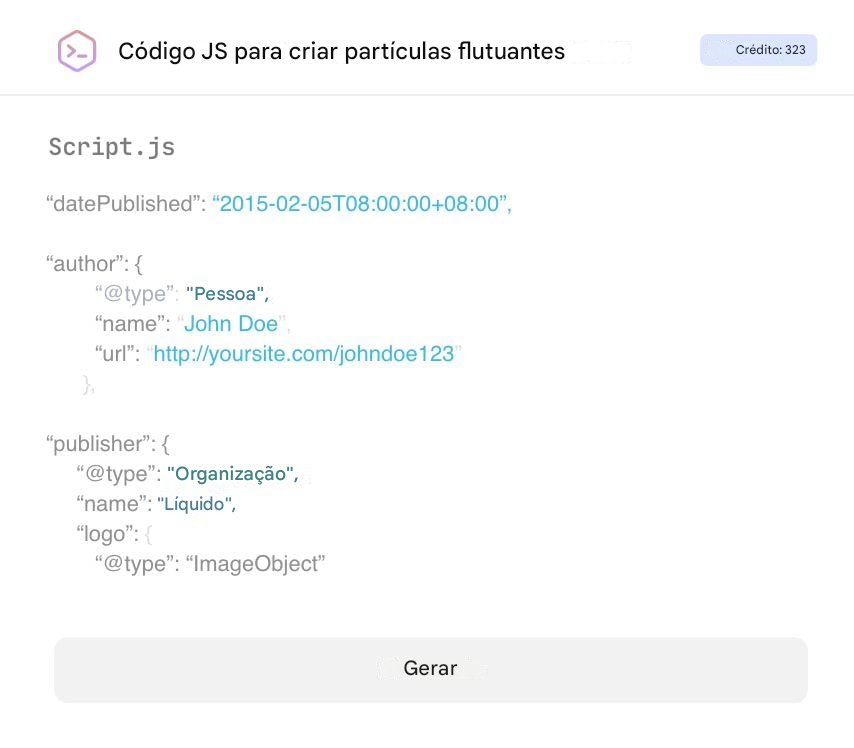Click the John Doe name value

231,324
